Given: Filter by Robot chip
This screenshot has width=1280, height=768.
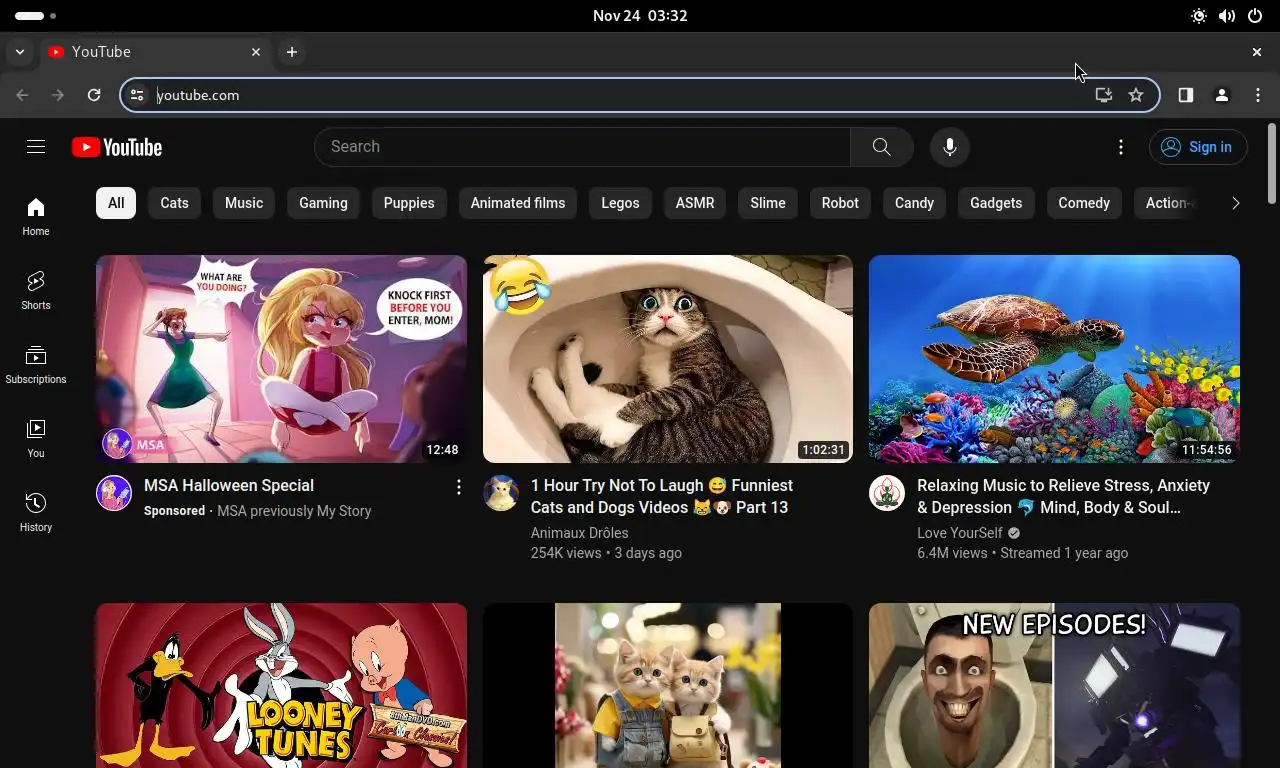Looking at the screenshot, I should [840, 203].
